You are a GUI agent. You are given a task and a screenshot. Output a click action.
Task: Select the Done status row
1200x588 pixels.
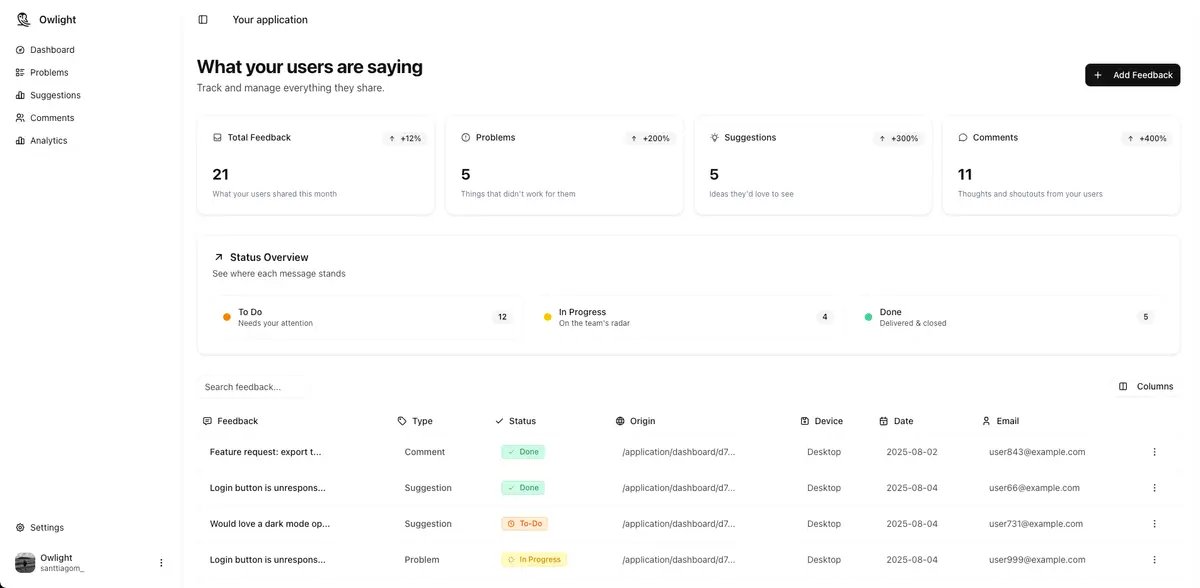tap(1010, 317)
